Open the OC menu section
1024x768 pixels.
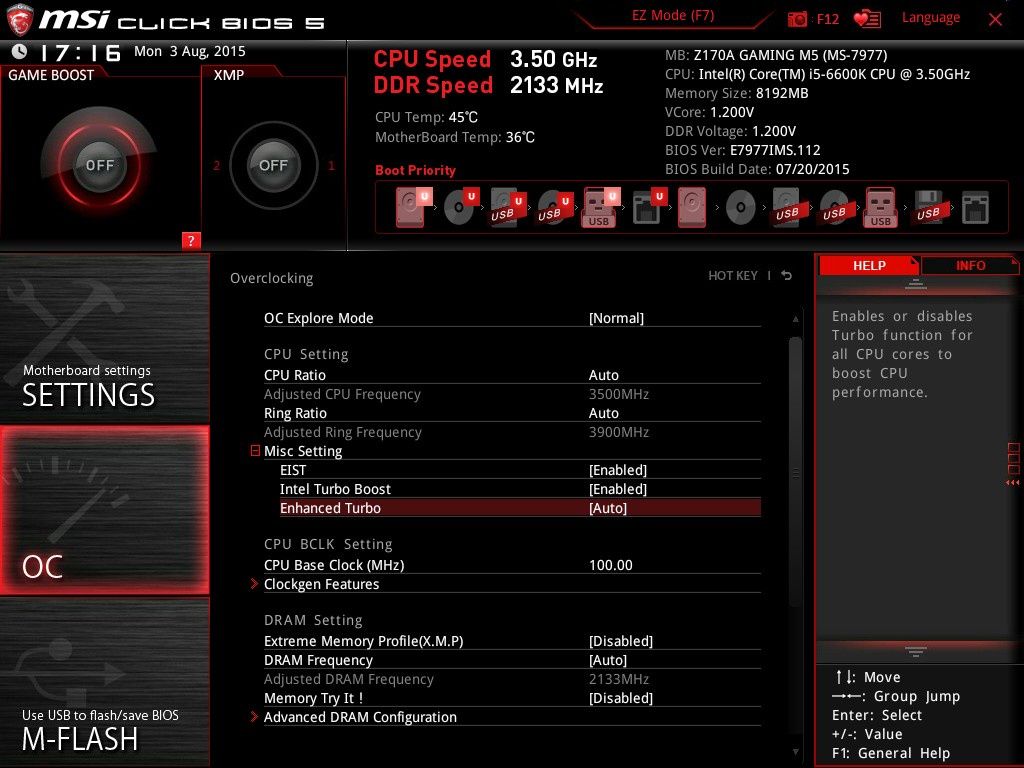pyautogui.click(x=104, y=510)
